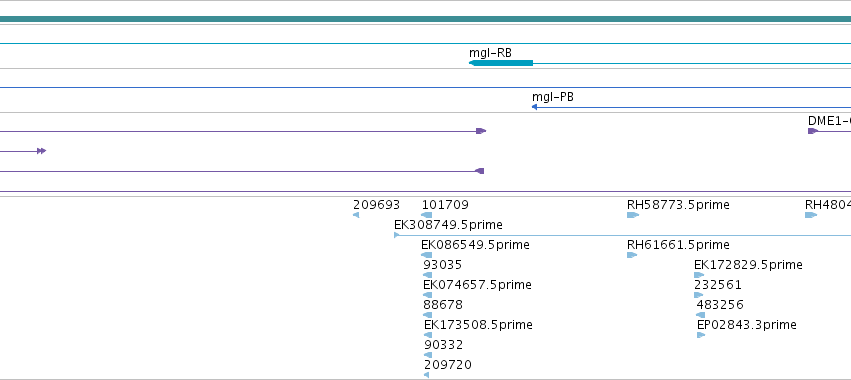This screenshot has width=851, height=380.
Task: Select the arrow glyph under 101709
Action: click(427, 215)
